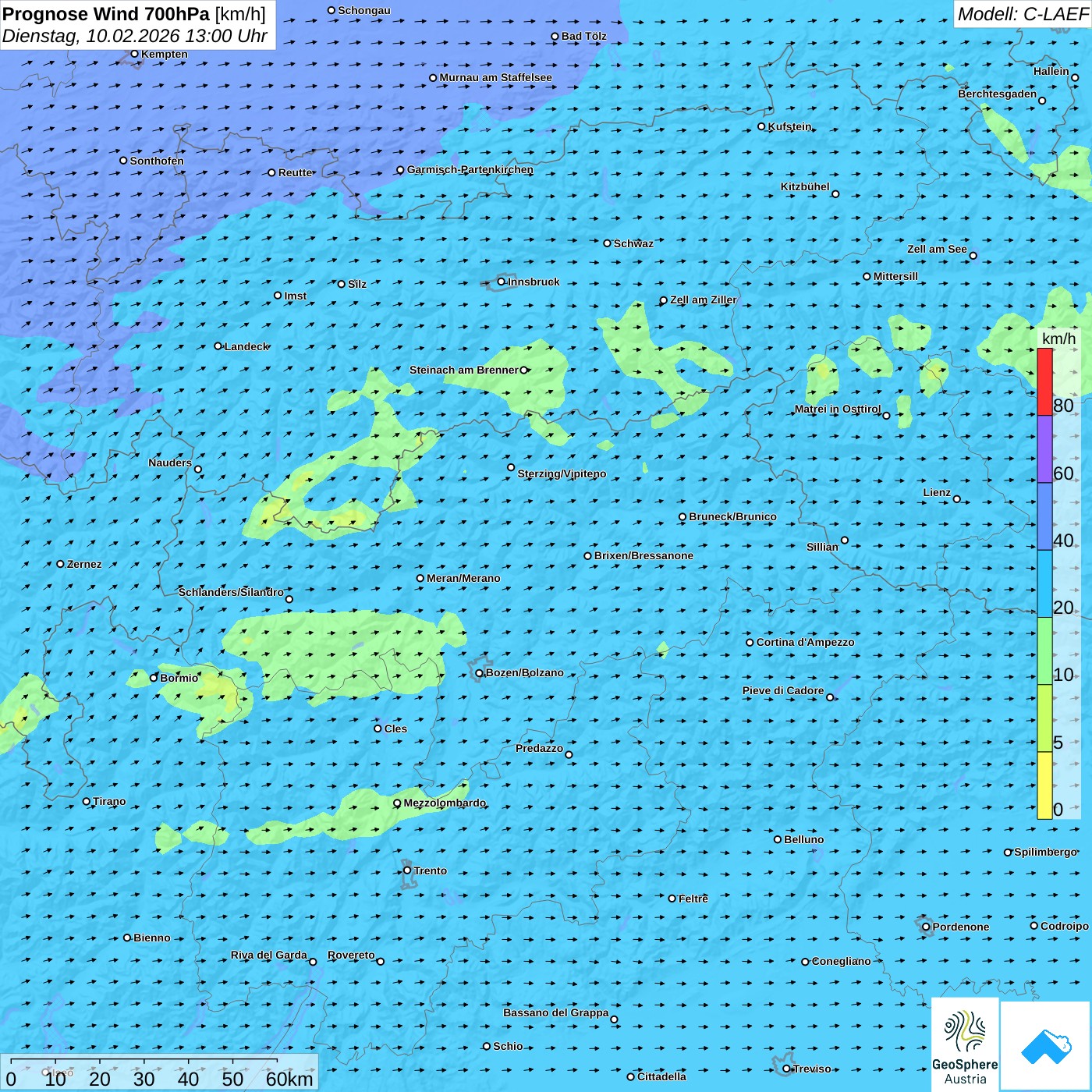
Task: Click the 'Steinach am Brenner' label
Action: pyautogui.click(x=464, y=370)
